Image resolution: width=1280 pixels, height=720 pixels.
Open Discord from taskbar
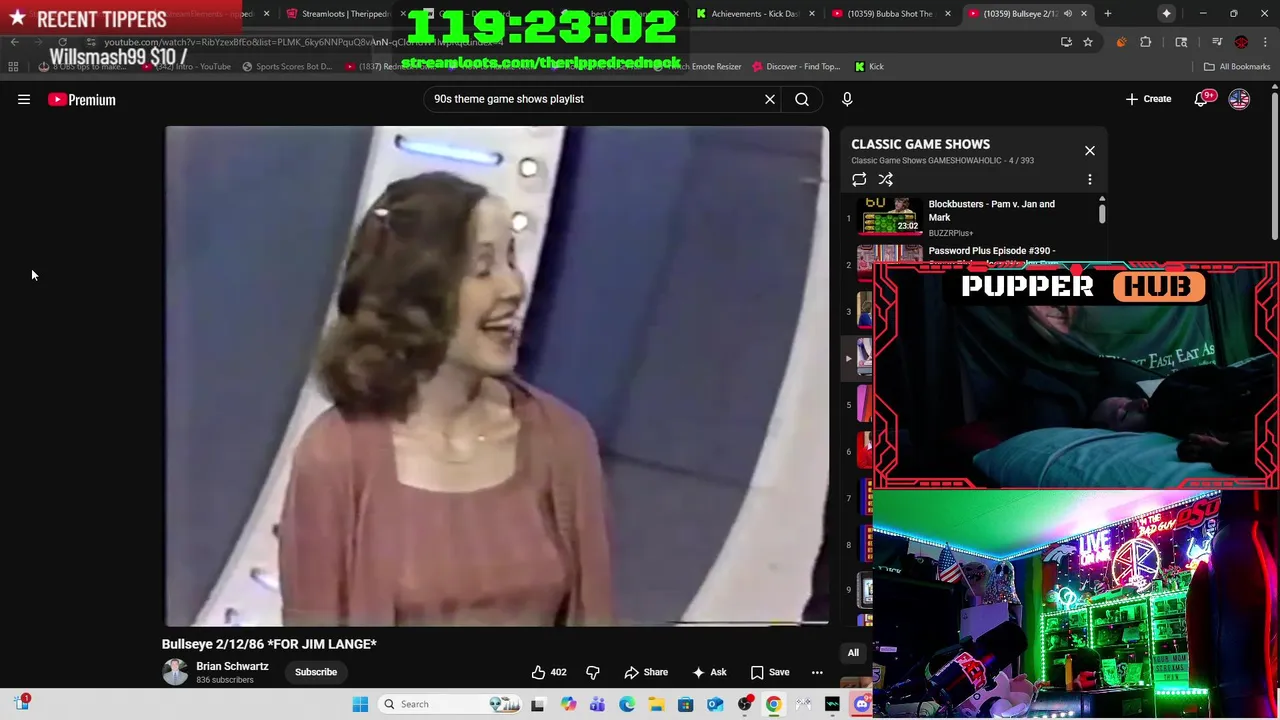862,704
